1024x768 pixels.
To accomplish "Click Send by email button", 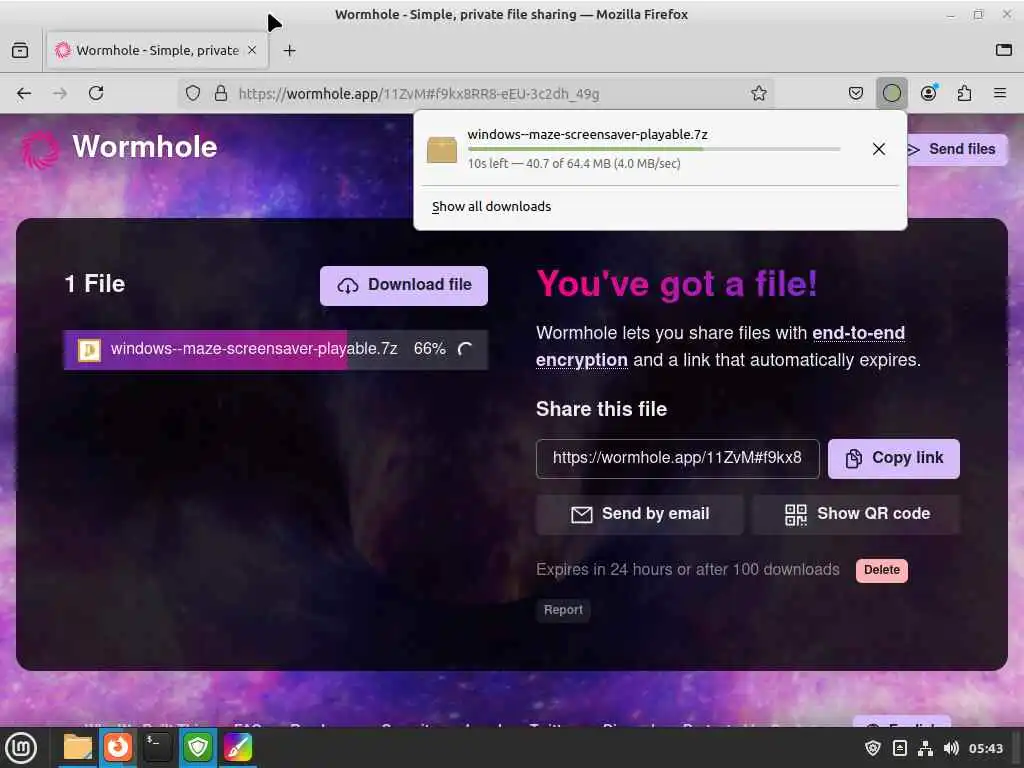I will [639, 514].
